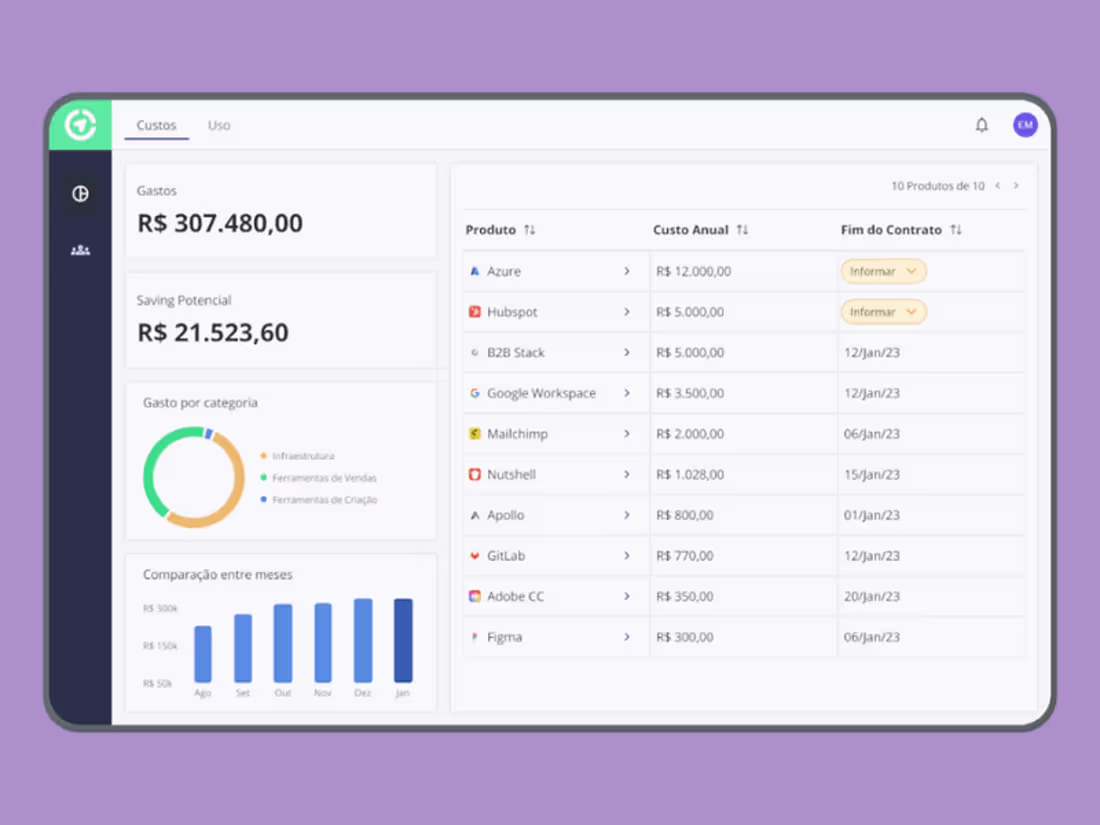Expand the Nutshell row chevron
1100x825 pixels.
coord(626,474)
